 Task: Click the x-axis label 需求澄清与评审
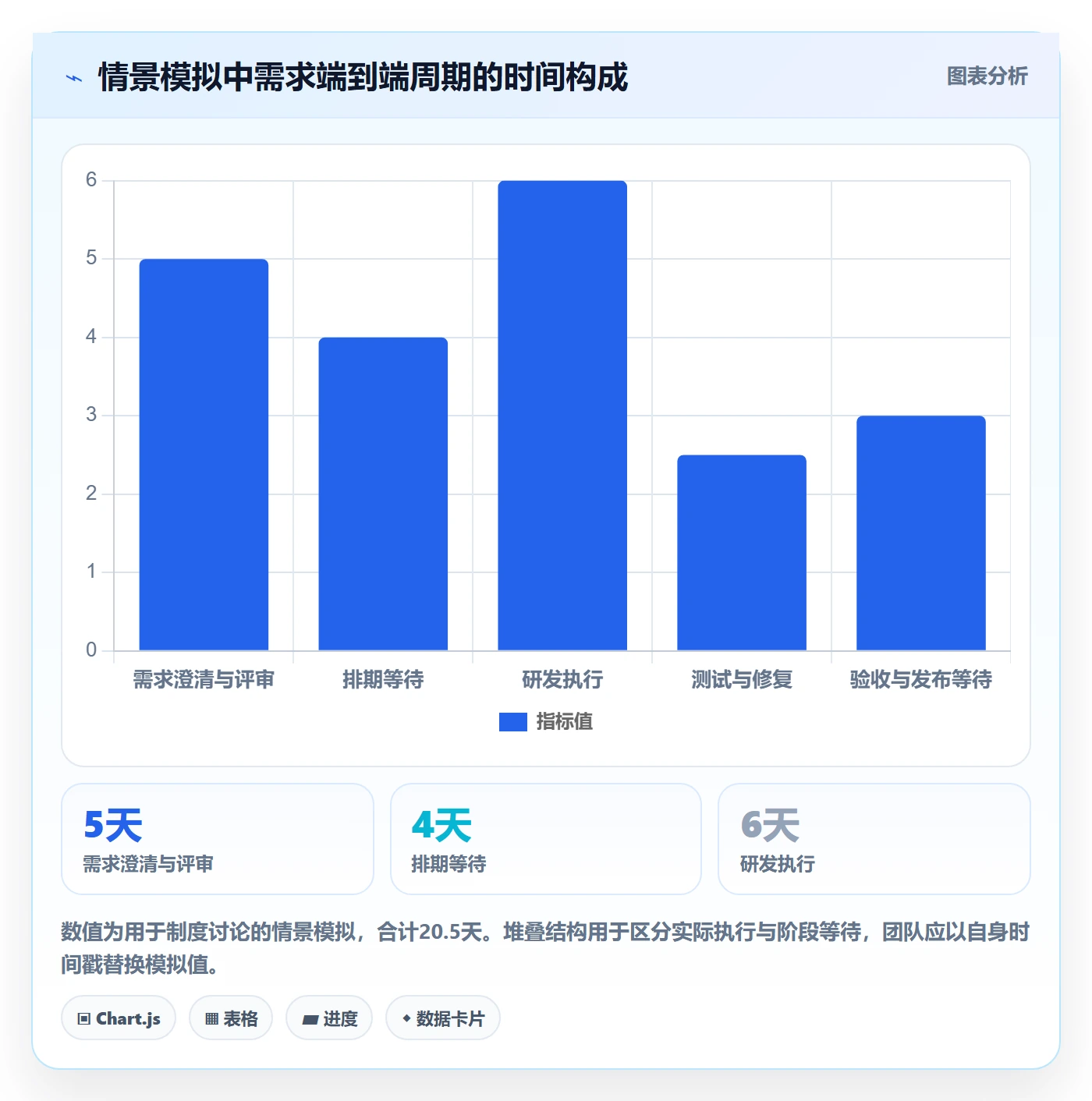[x=204, y=680]
